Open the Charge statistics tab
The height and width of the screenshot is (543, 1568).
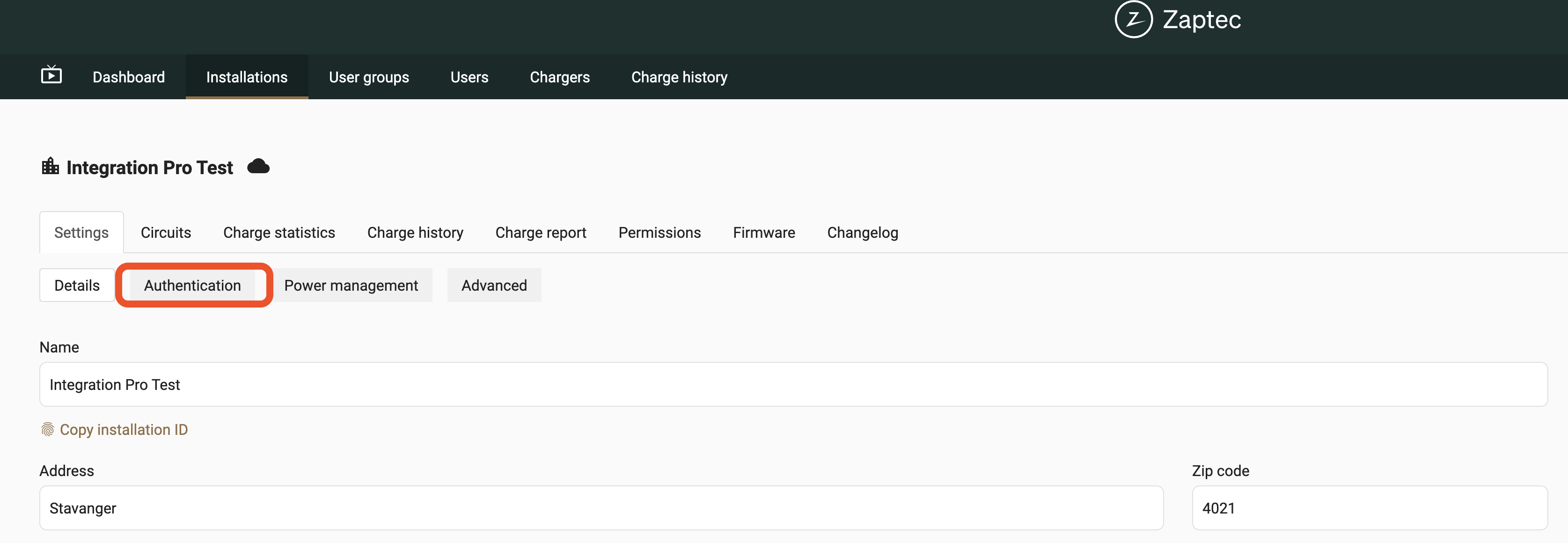click(x=279, y=233)
